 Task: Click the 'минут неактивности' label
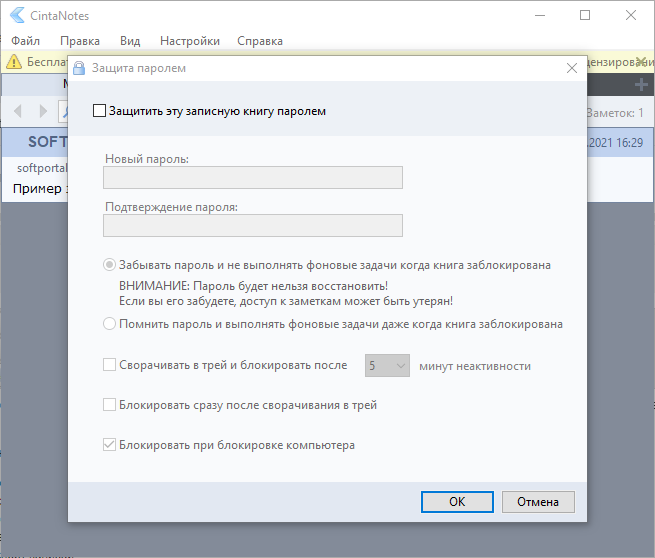pyautogui.click(x=475, y=366)
